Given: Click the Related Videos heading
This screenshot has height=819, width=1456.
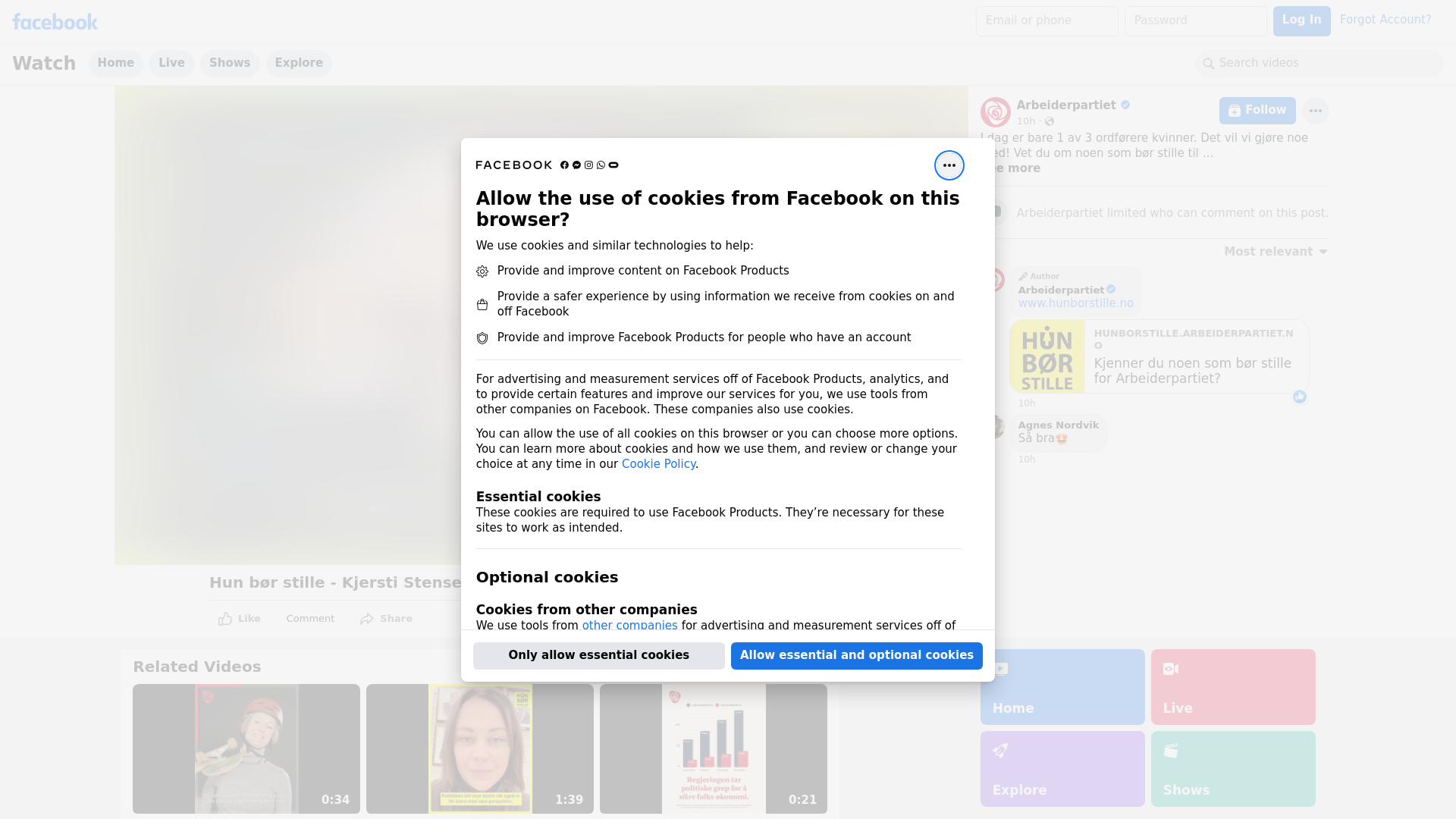Looking at the screenshot, I should point(197,667).
